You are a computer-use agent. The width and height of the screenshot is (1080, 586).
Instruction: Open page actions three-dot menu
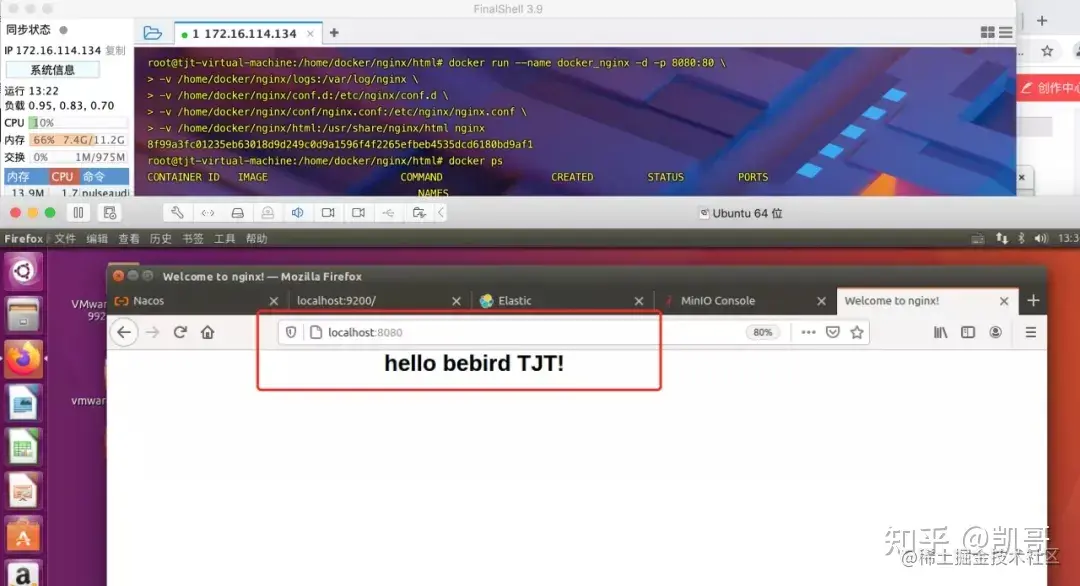[x=809, y=333]
